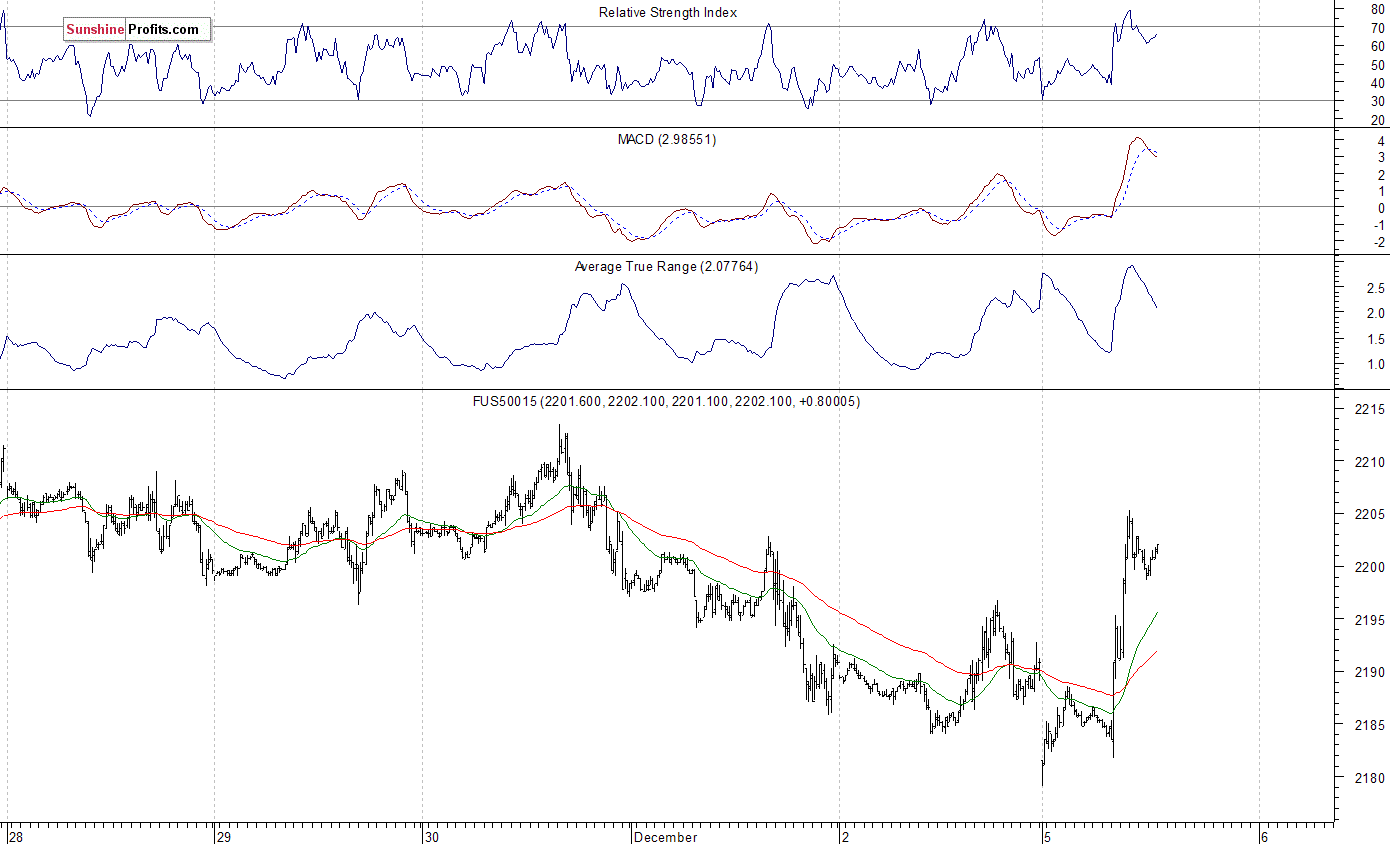Click the 2 date label on the time axis
1390x844 pixels.
click(x=844, y=837)
